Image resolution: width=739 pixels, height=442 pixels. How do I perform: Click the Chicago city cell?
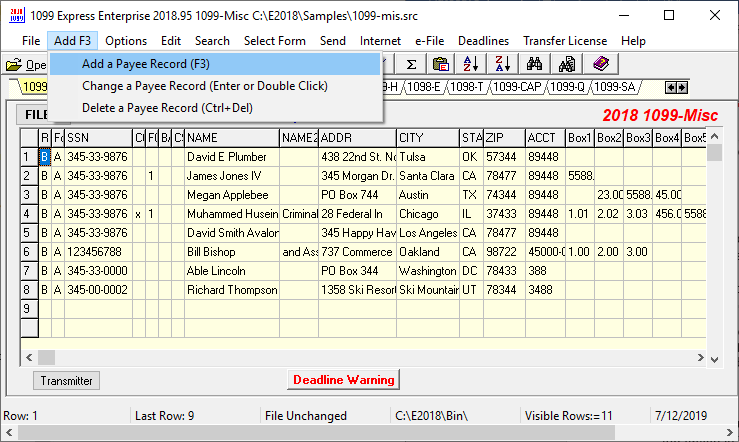[428, 214]
